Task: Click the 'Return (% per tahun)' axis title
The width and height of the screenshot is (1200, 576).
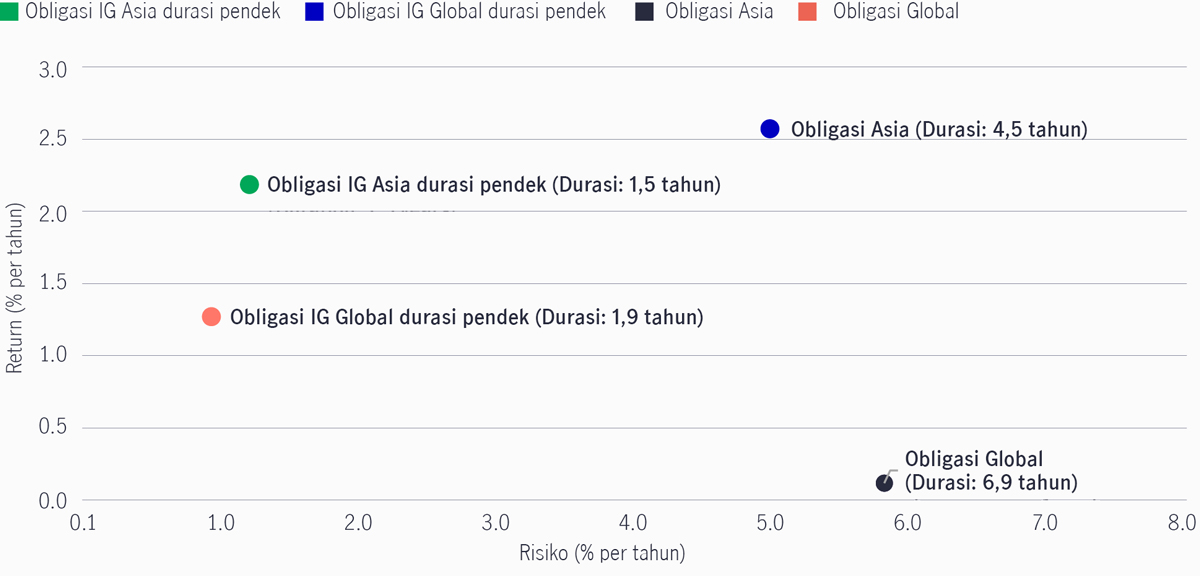Action: click(14, 289)
